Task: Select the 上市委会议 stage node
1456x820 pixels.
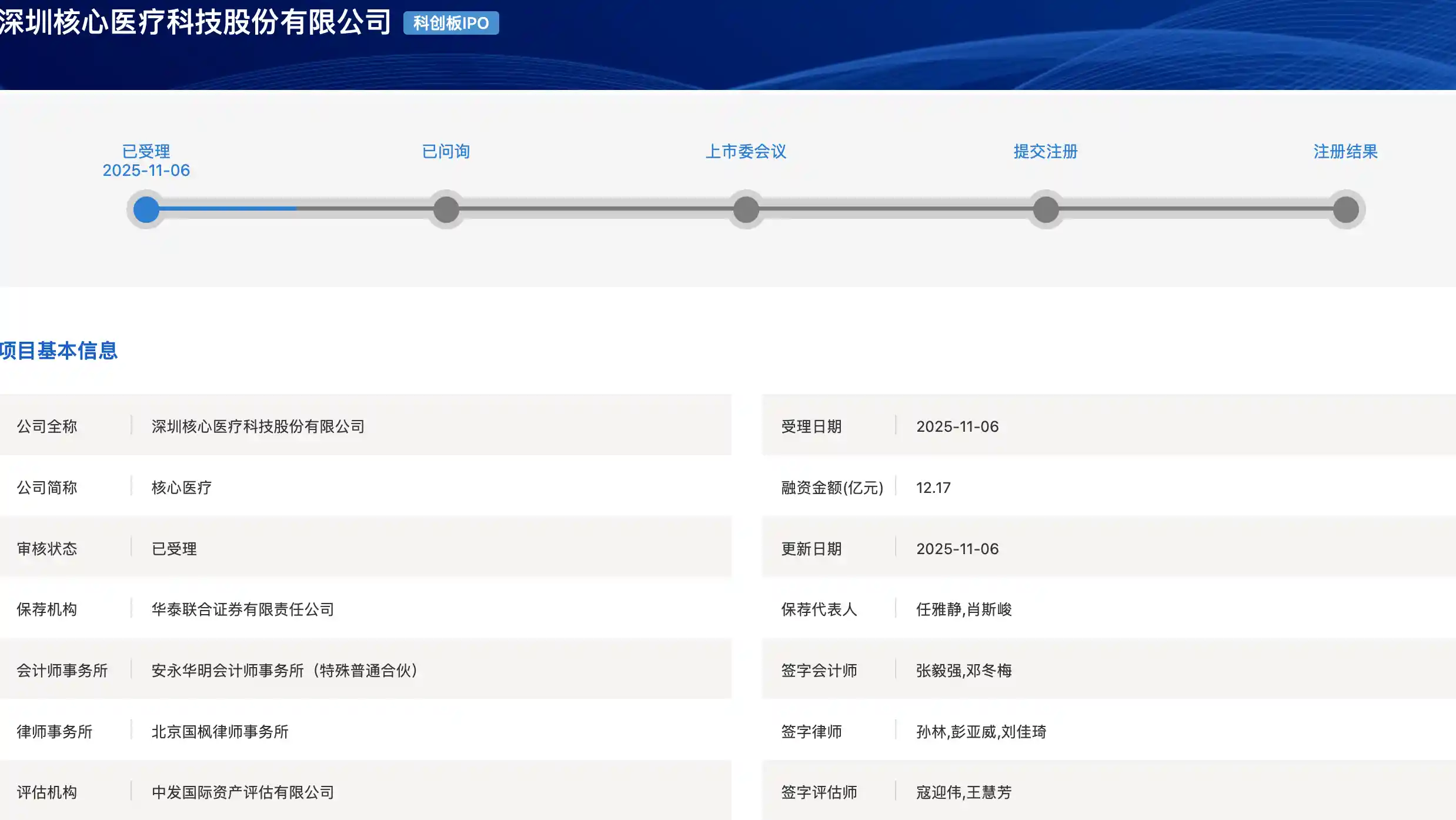Action: (746, 209)
